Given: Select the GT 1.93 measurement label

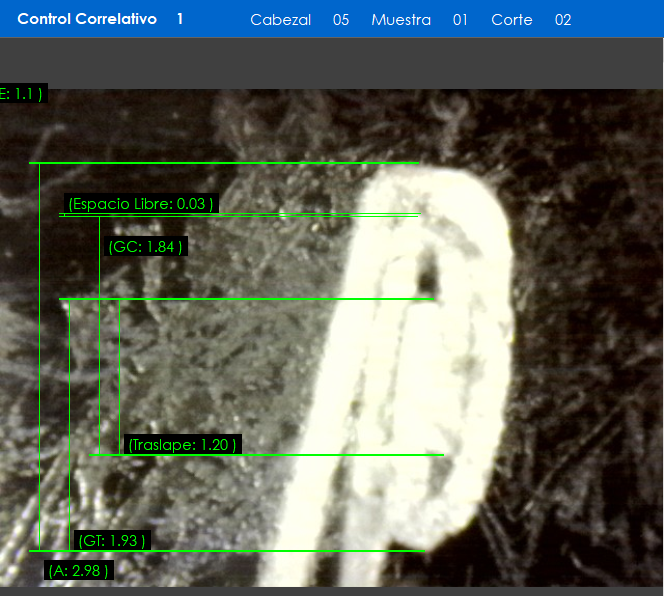Looking at the screenshot, I should 111,541.
